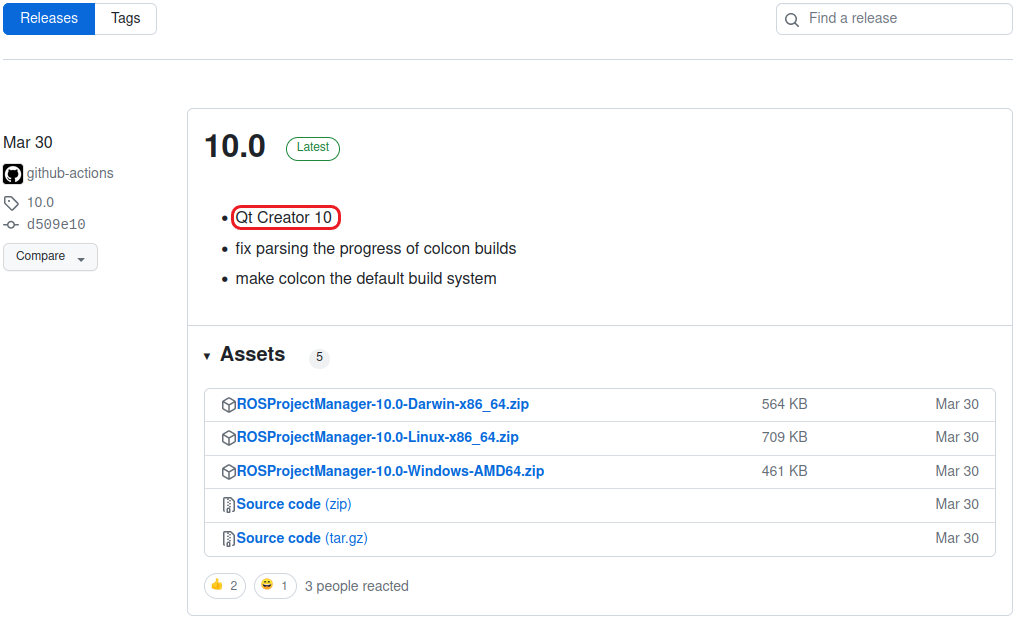Click package icon for Darwin zip
Viewport: 1017px width, 617px height.
coord(228,405)
